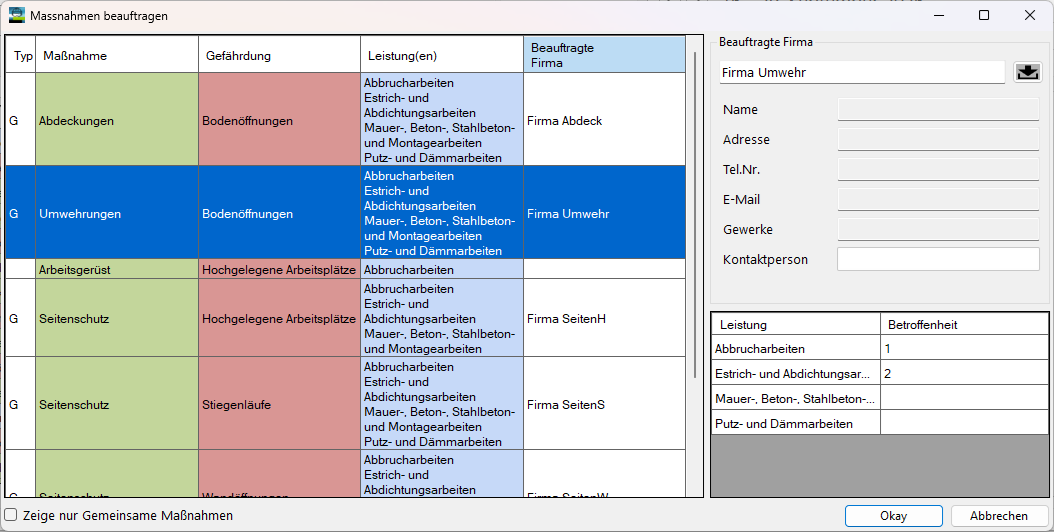Click the Firma Abdeck cell
Screen dimensions: 1054x532
(x=604, y=120)
